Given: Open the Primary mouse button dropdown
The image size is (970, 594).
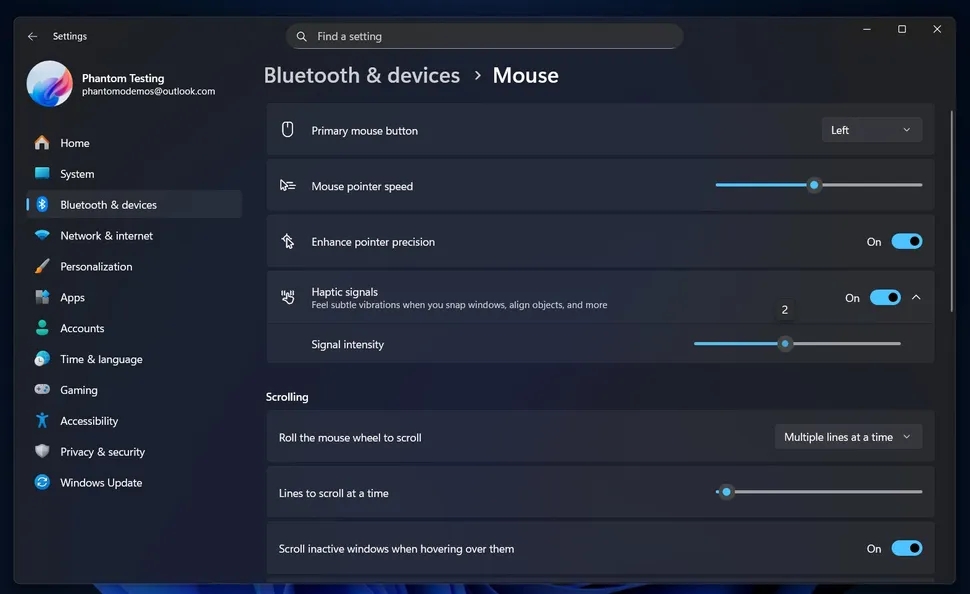Looking at the screenshot, I should (x=871, y=129).
